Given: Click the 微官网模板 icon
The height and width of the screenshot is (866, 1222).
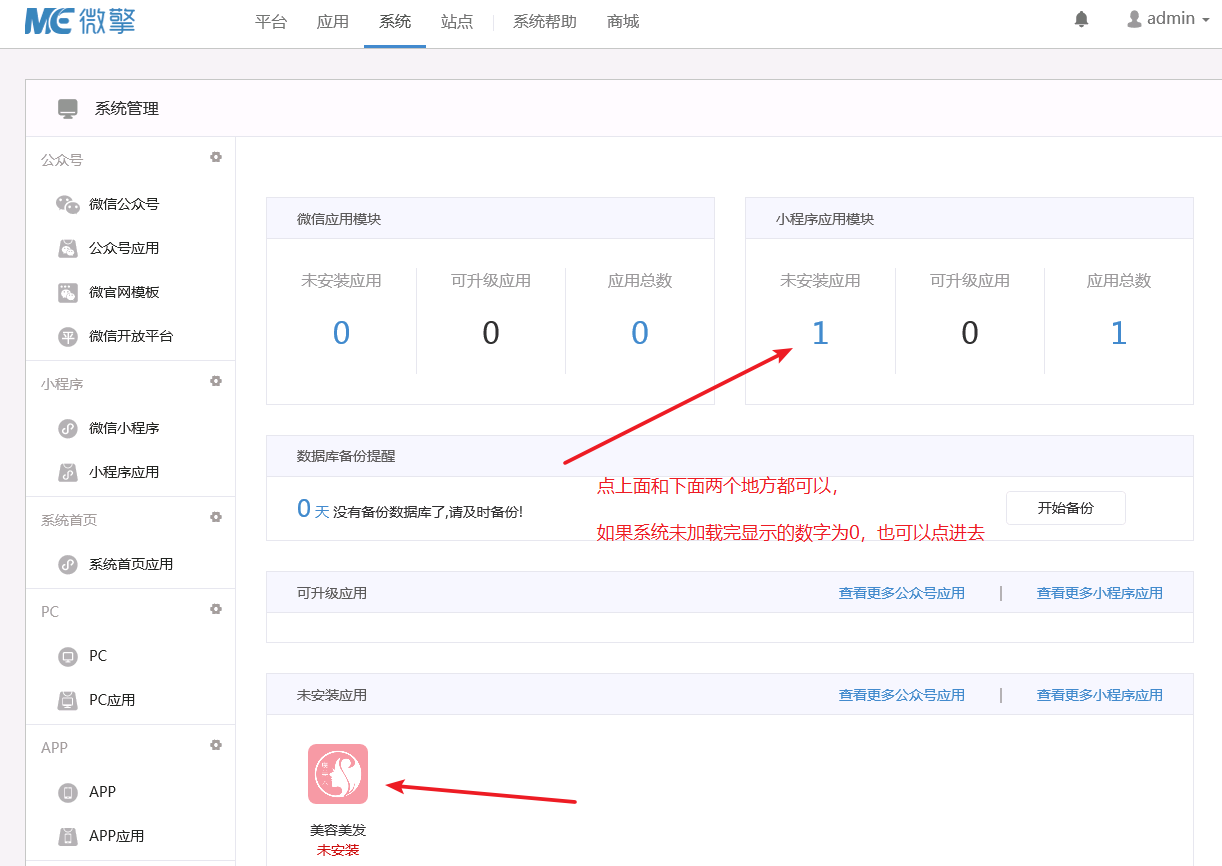Looking at the screenshot, I should pos(67,292).
